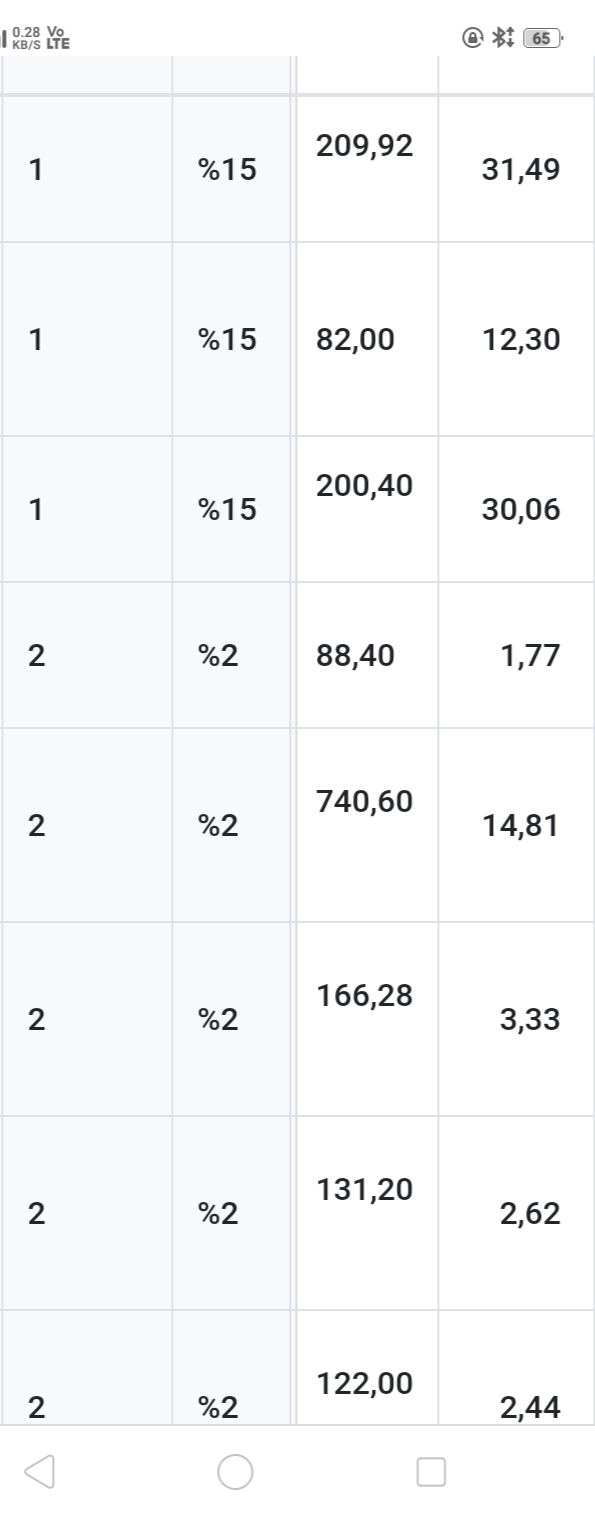Tap the rotation lock status icon
This screenshot has height=1519, width=595.
point(473,38)
